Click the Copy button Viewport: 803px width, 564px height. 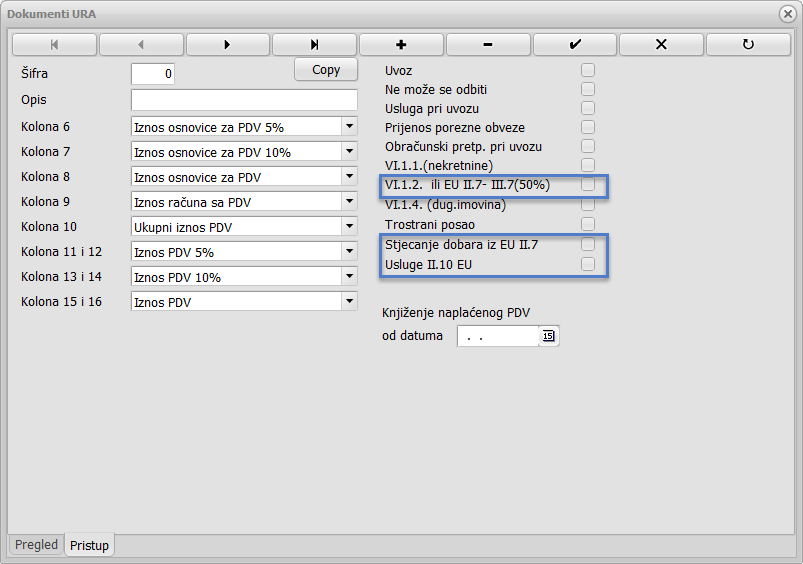[x=326, y=70]
